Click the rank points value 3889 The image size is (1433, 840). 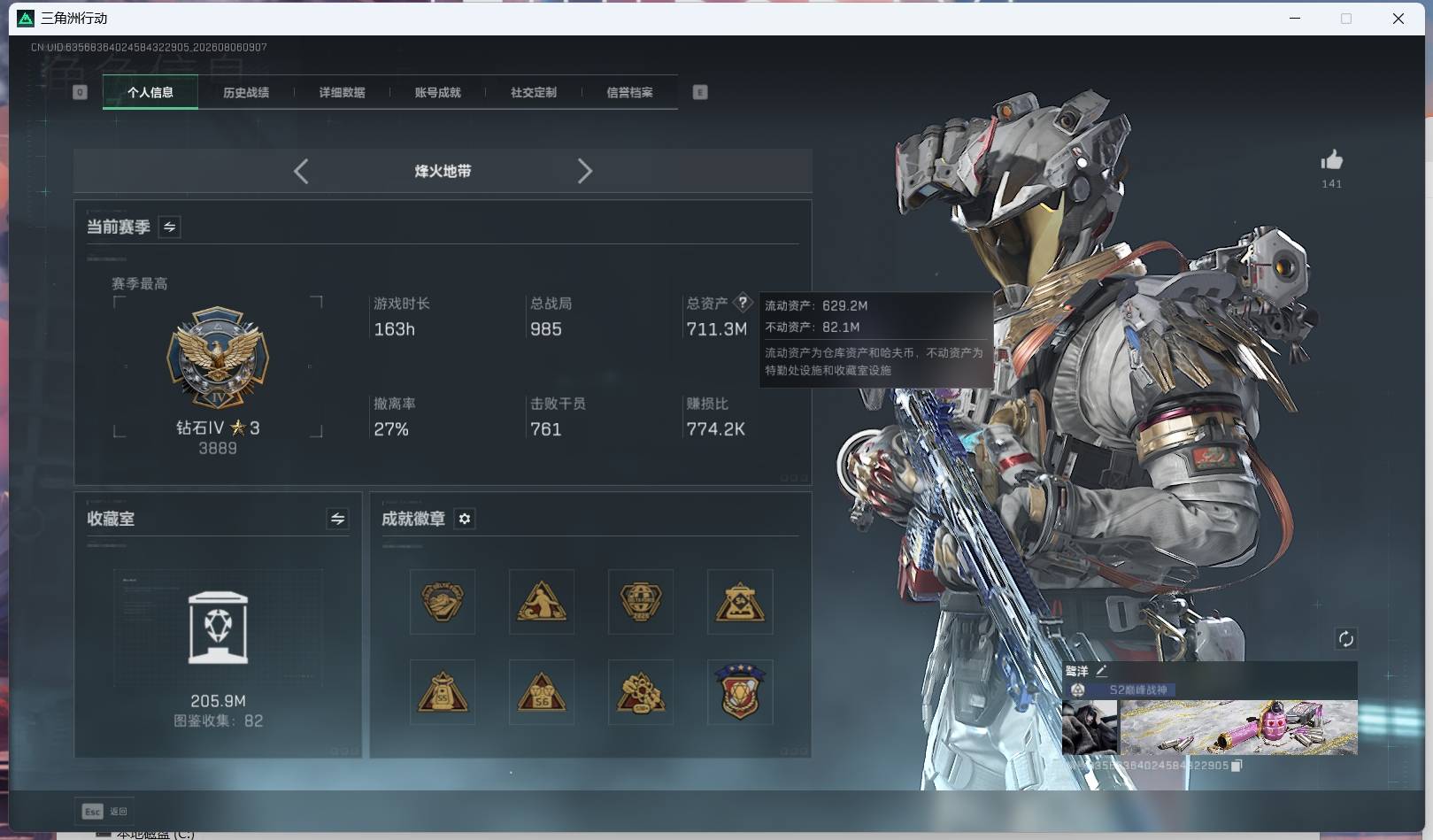[x=218, y=449]
